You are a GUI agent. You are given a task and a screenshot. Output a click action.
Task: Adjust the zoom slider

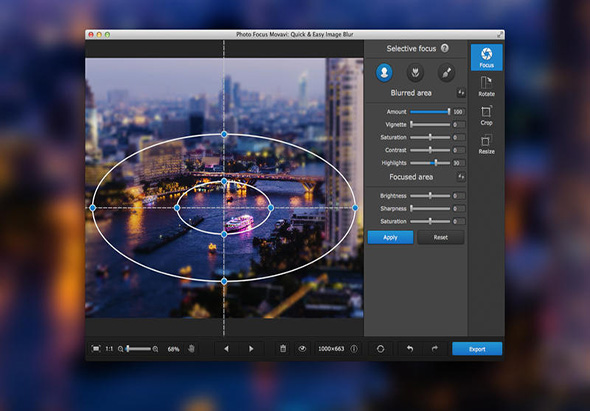click(x=138, y=349)
